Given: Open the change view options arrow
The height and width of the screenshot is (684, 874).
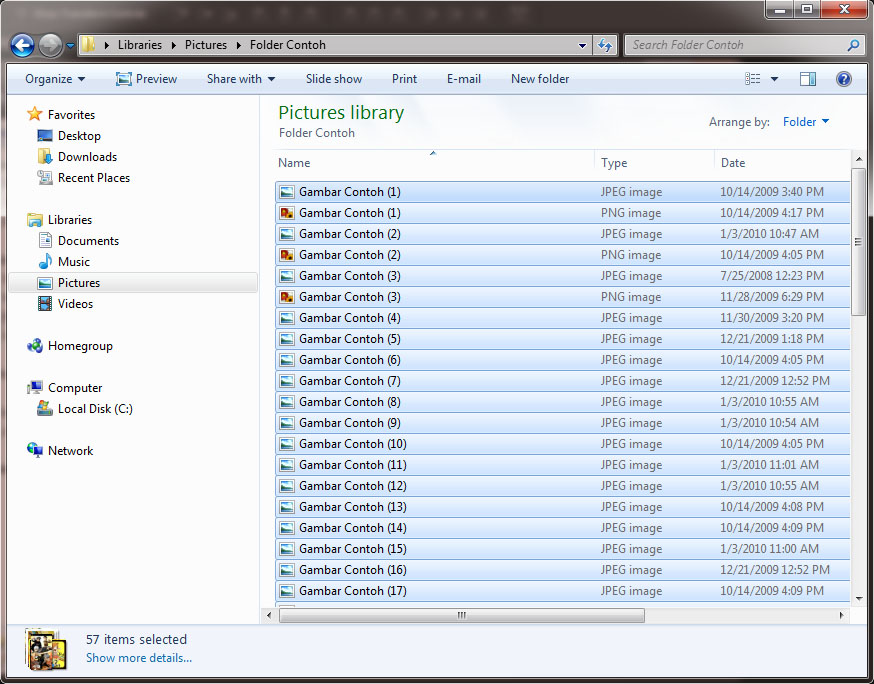Looking at the screenshot, I should coord(775,79).
